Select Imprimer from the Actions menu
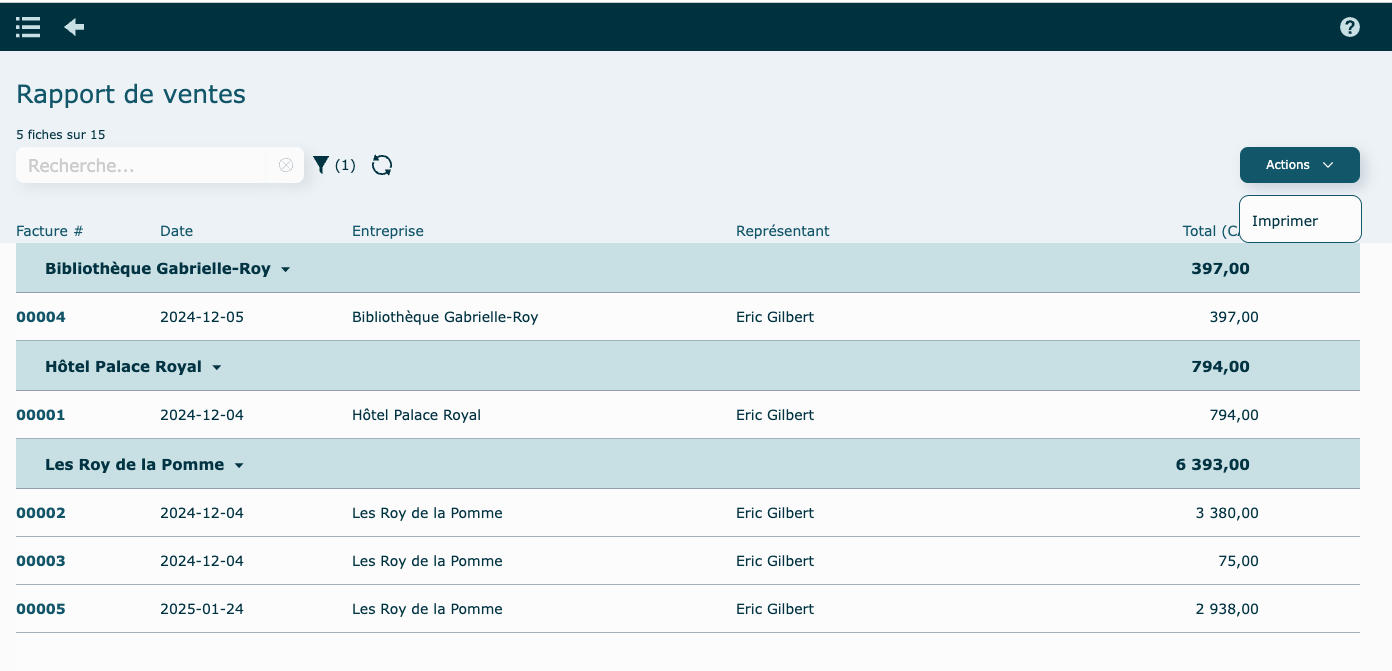 1285,221
